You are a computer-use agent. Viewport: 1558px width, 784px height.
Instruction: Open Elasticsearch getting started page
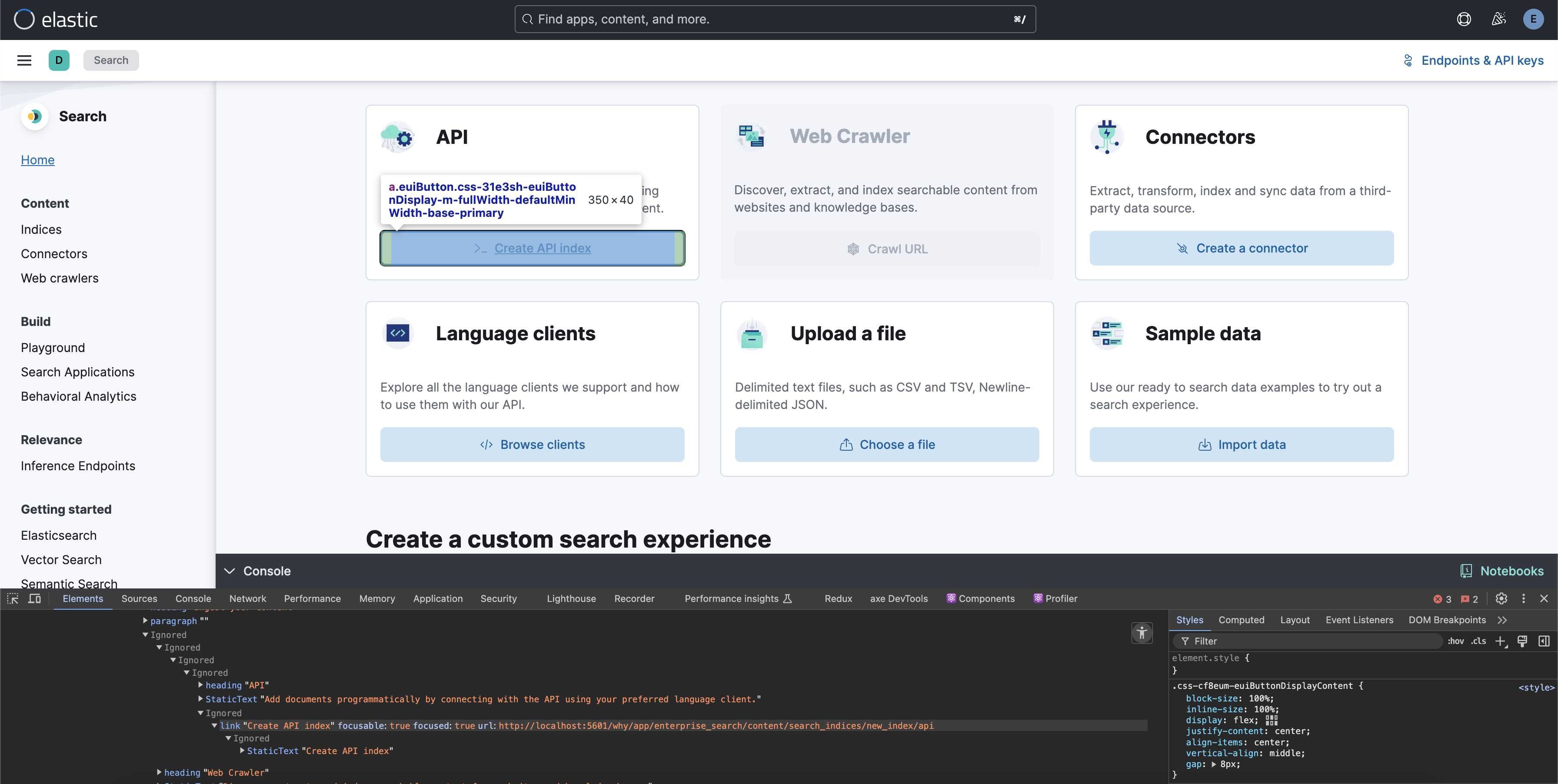tap(59, 535)
